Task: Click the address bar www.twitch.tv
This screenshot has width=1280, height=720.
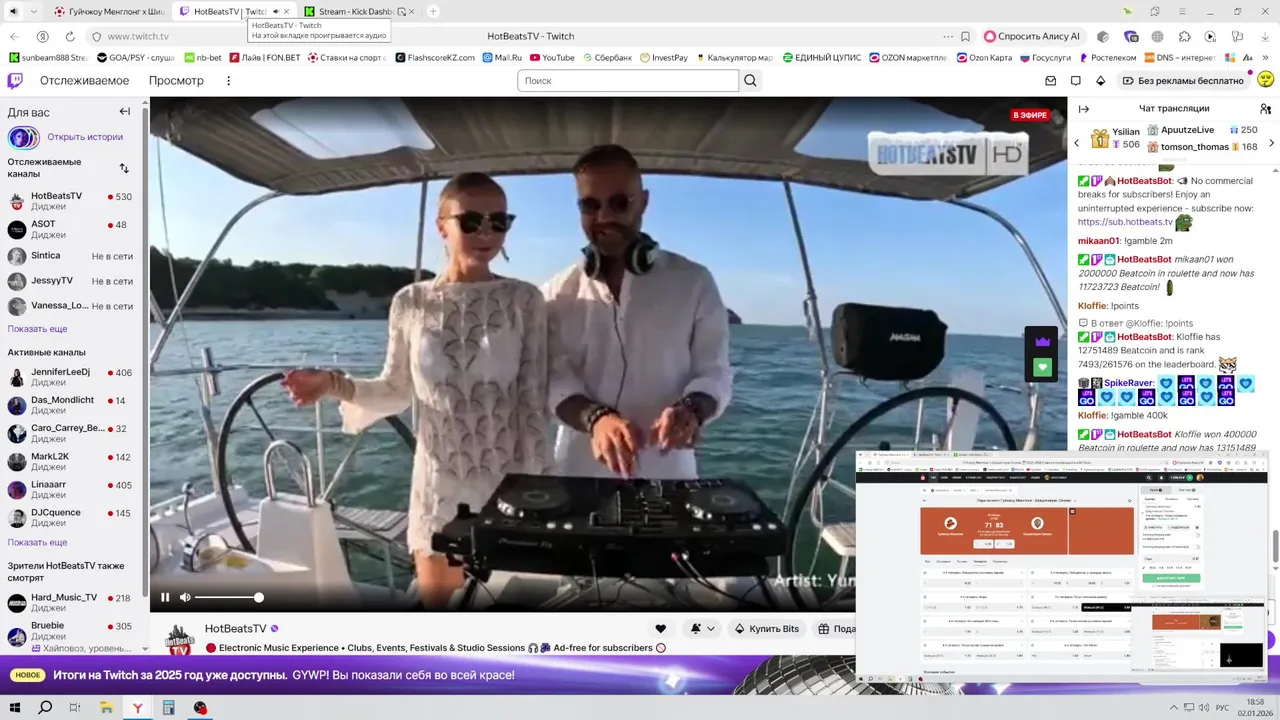Action: tap(138, 36)
